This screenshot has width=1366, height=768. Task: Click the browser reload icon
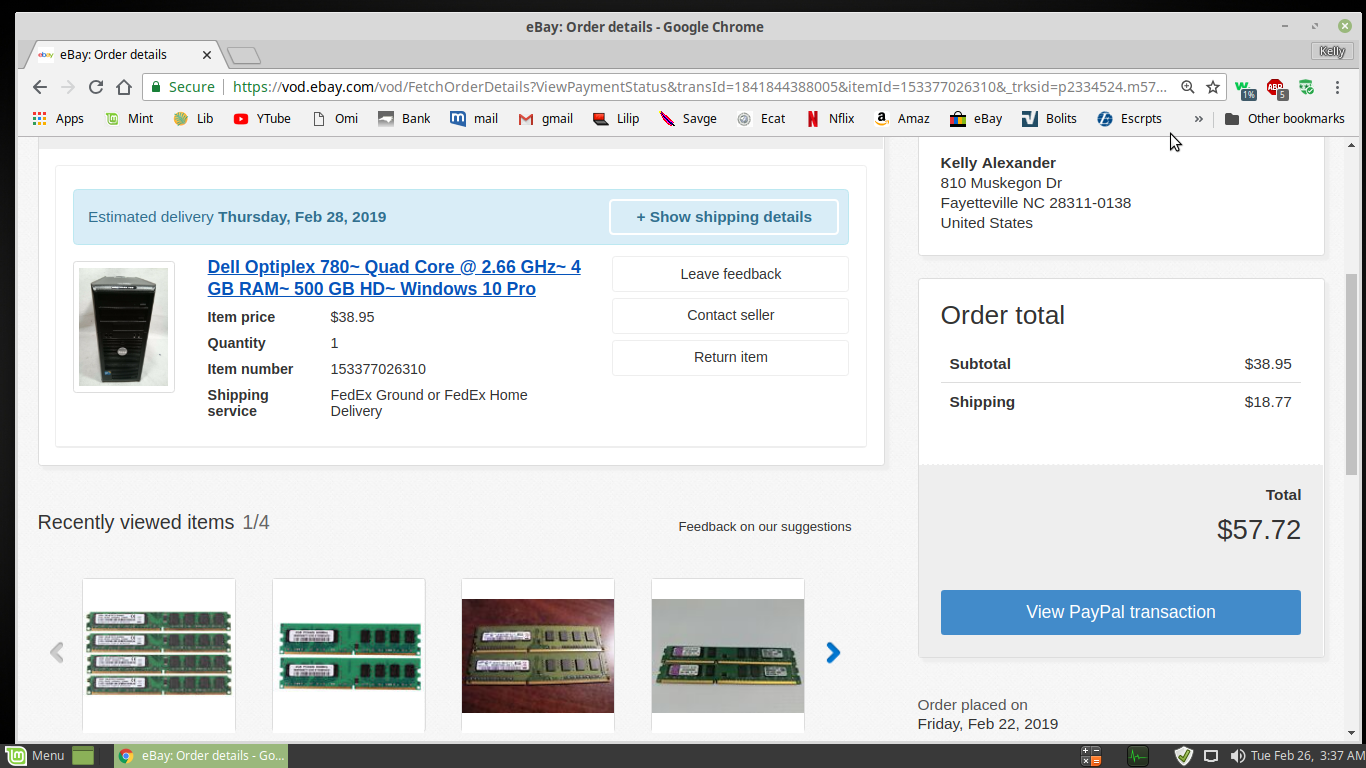pyautogui.click(x=96, y=87)
